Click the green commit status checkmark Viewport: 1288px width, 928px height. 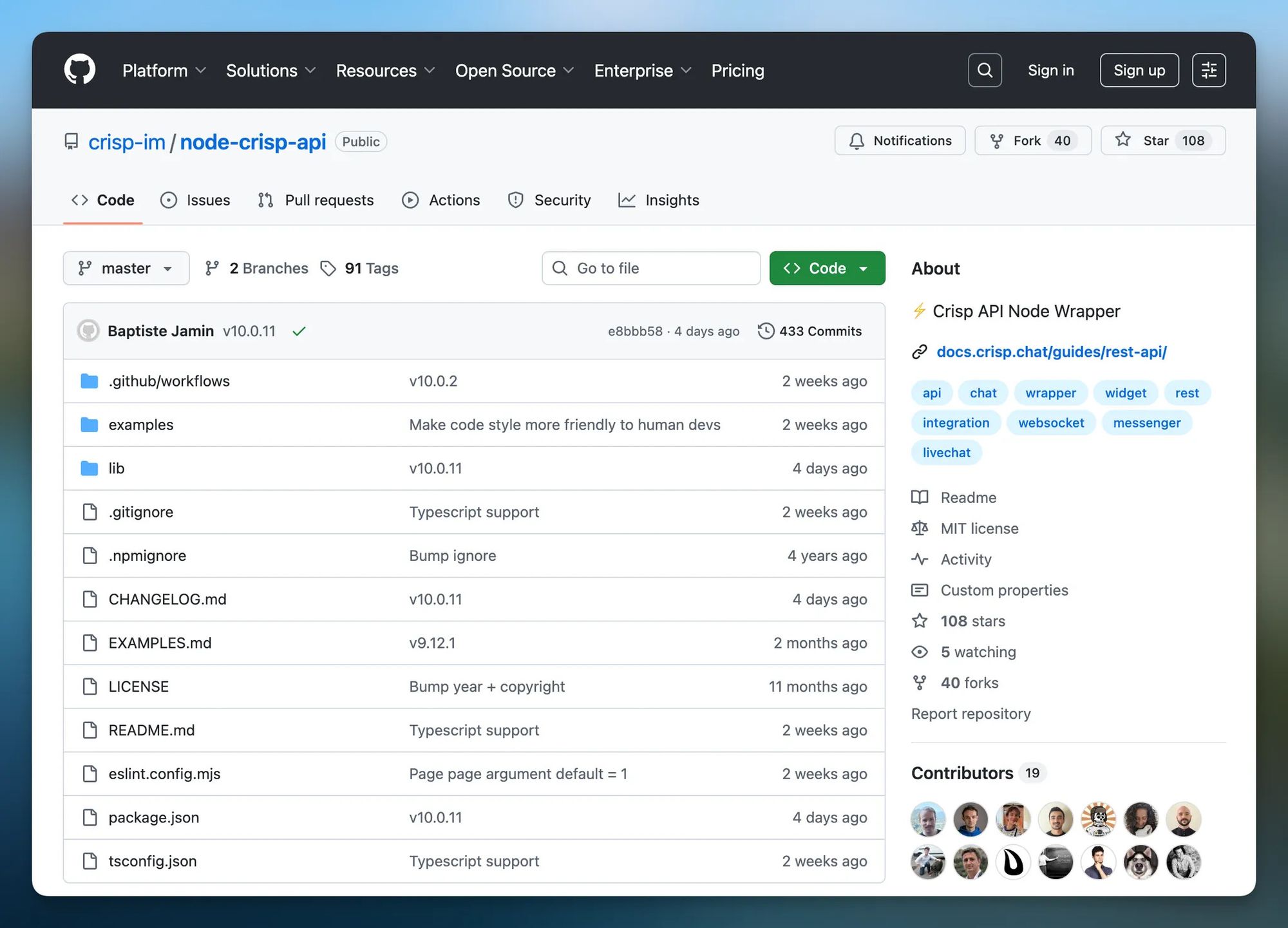(x=299, y=331)
